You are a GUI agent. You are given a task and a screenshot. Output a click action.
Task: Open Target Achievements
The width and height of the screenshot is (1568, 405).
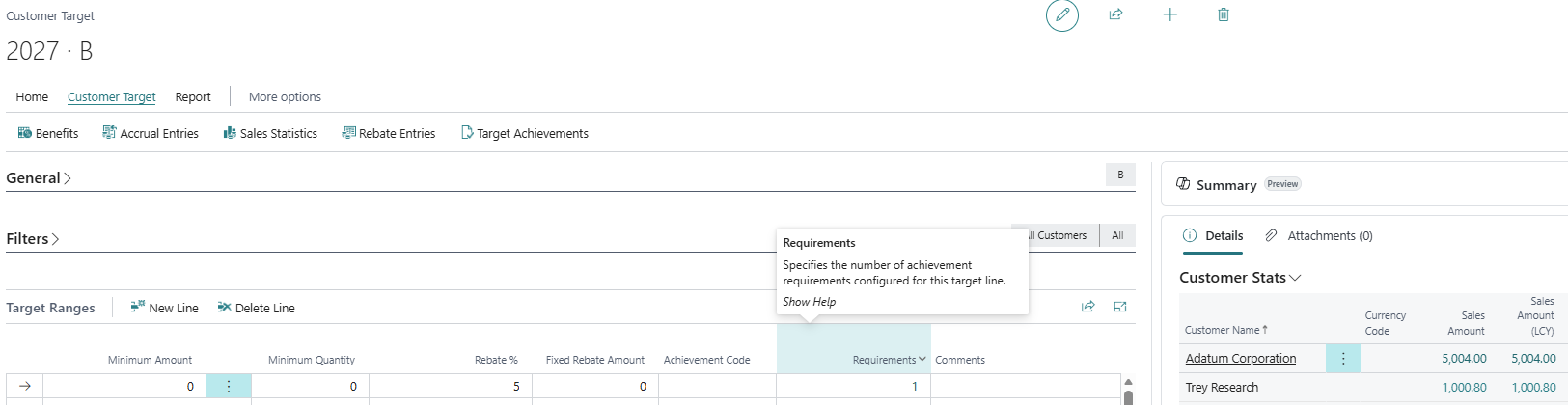coord(525,133)
